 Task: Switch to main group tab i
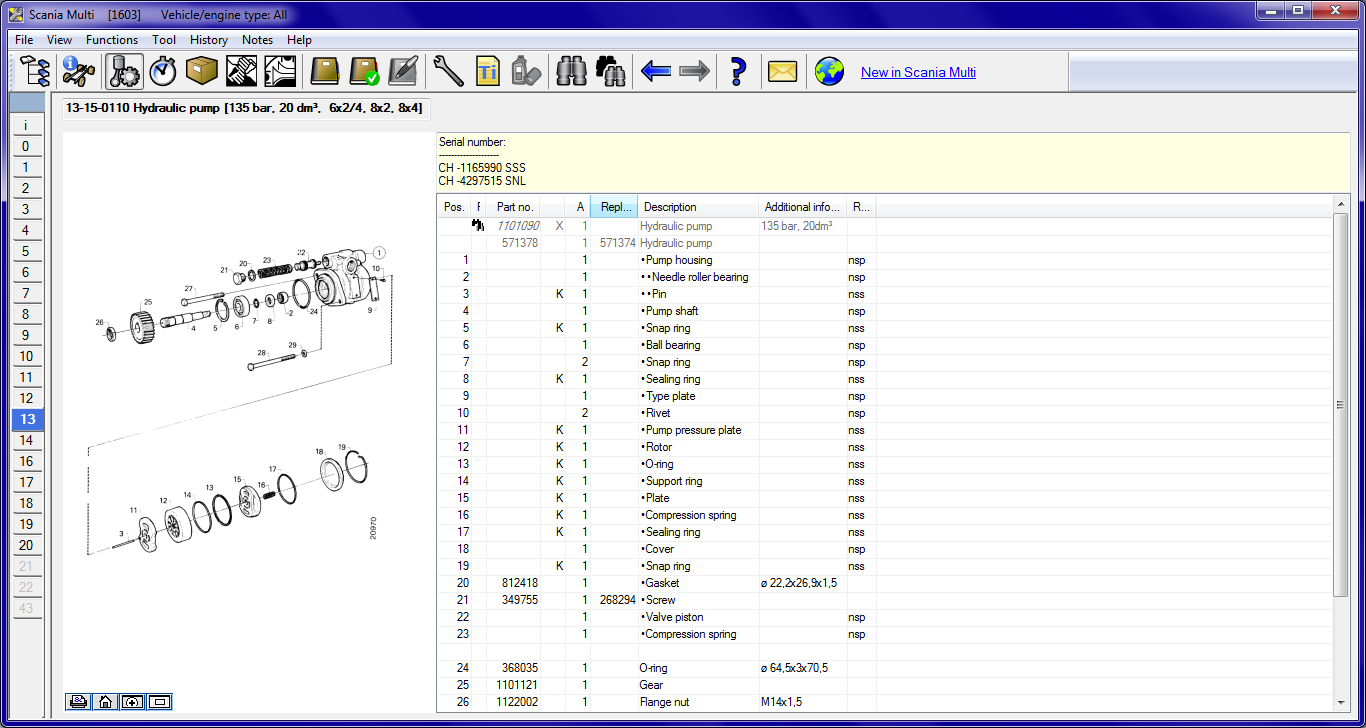pos(26,125)
